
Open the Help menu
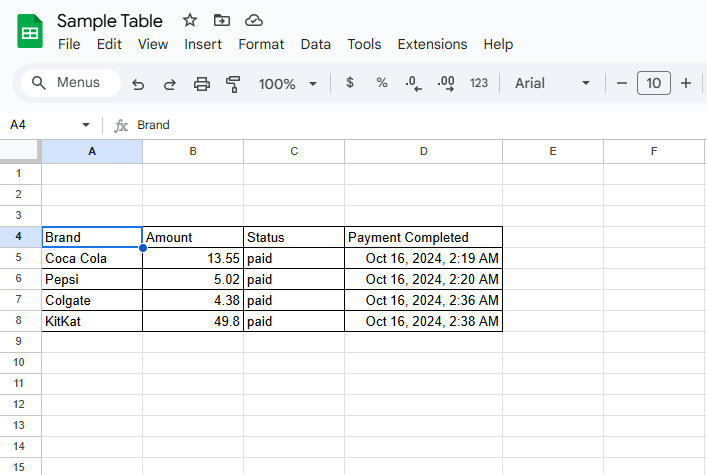(498, 44)
